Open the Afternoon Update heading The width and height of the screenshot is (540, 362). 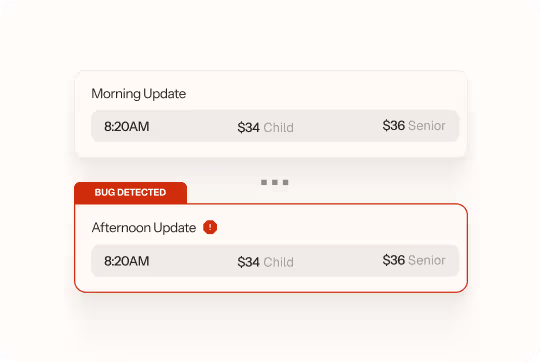point(144,228)
